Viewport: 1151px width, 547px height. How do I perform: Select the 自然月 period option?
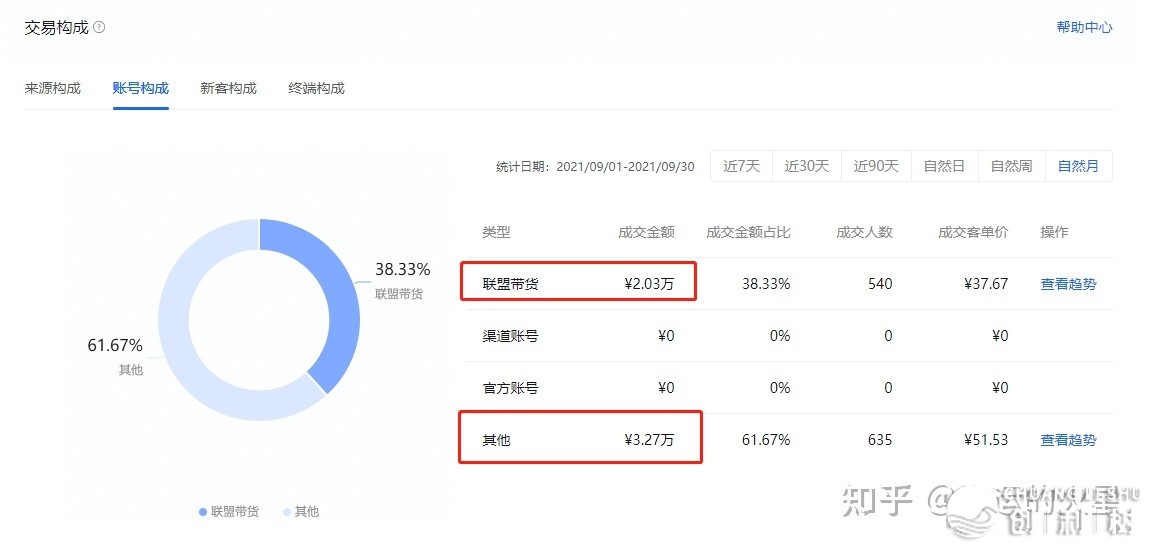pyautogui.click(x=1078, y=166)
